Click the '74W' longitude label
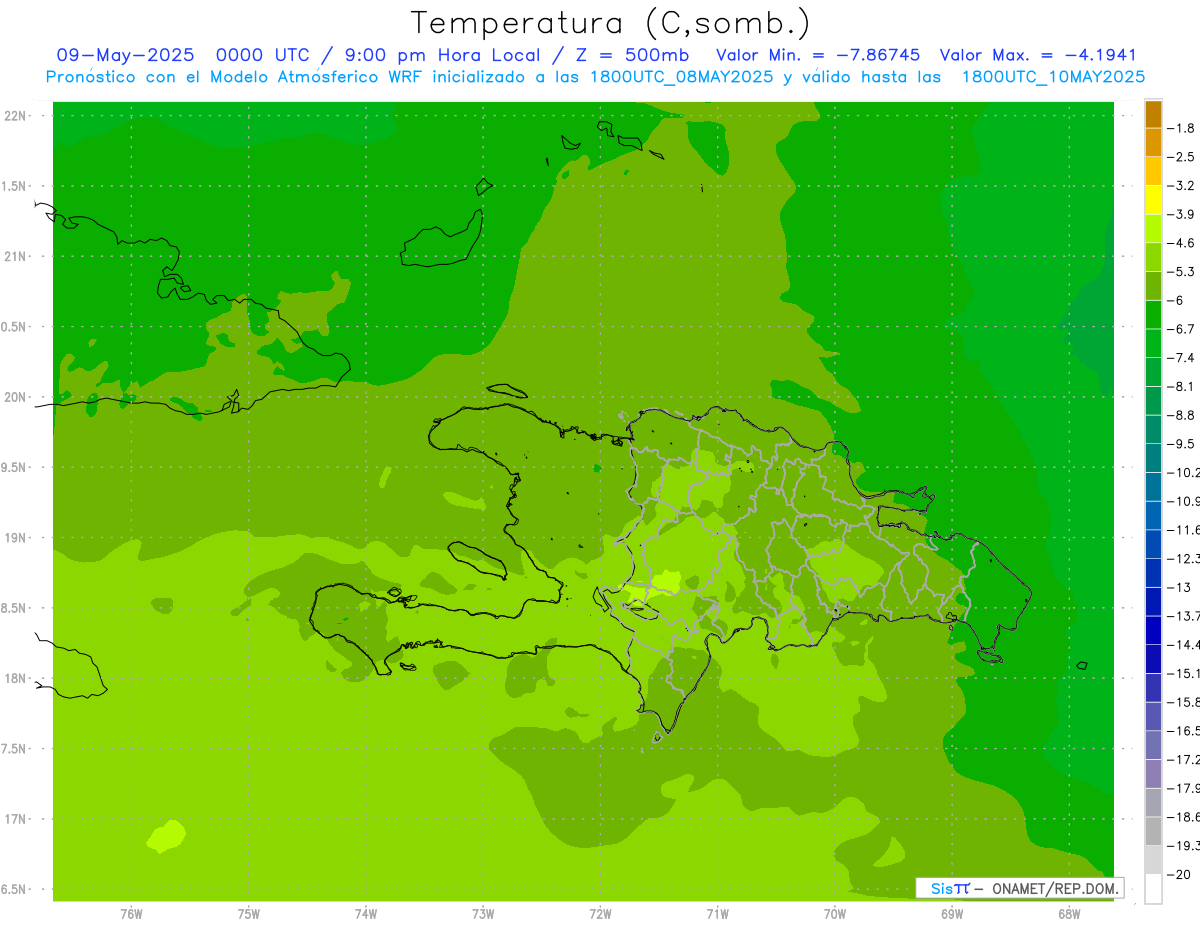The height and width of the screenshot is (927, 1200). (x=366, y=914)
